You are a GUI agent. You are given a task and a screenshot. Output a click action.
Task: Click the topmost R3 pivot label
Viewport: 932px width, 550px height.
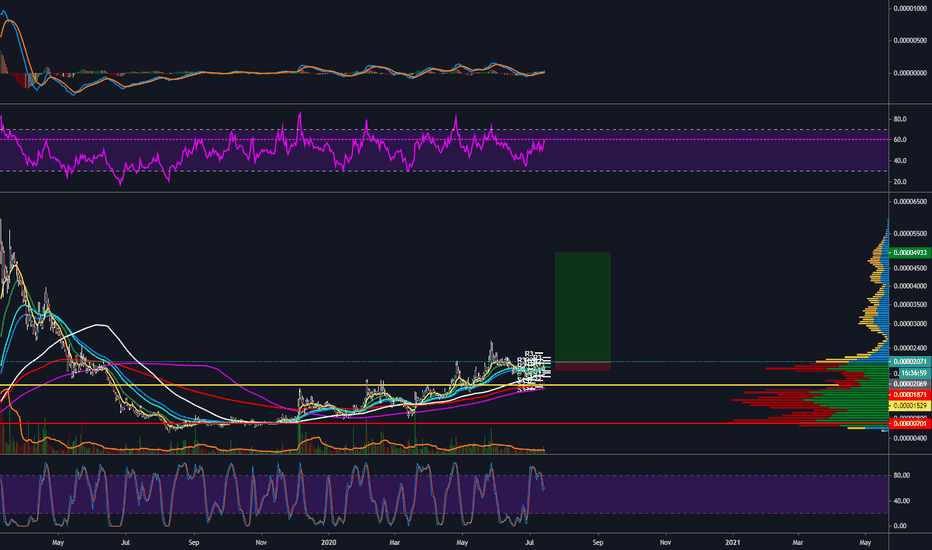click(528, 354)
